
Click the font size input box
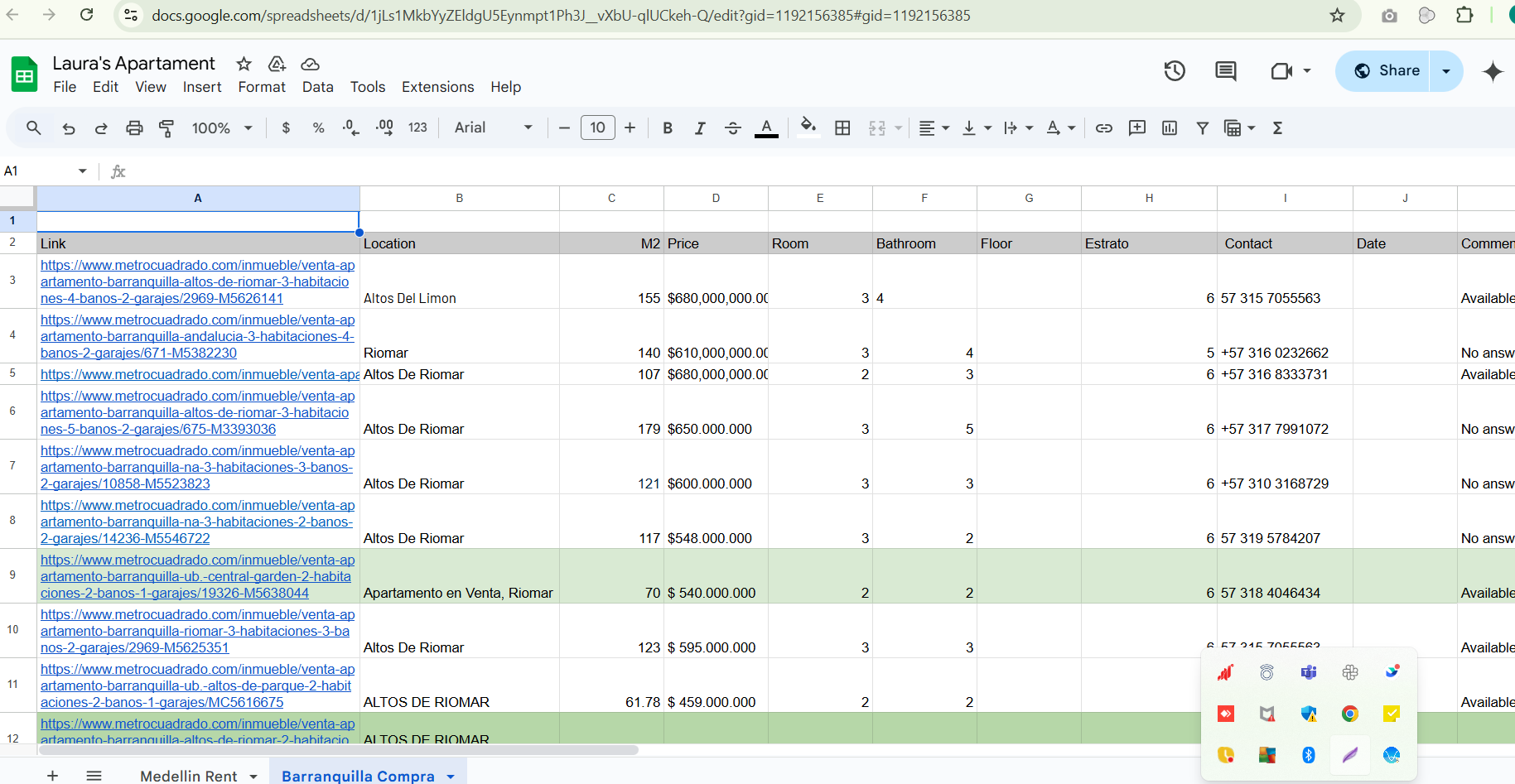pyautogui.click(x=597, y=128)
